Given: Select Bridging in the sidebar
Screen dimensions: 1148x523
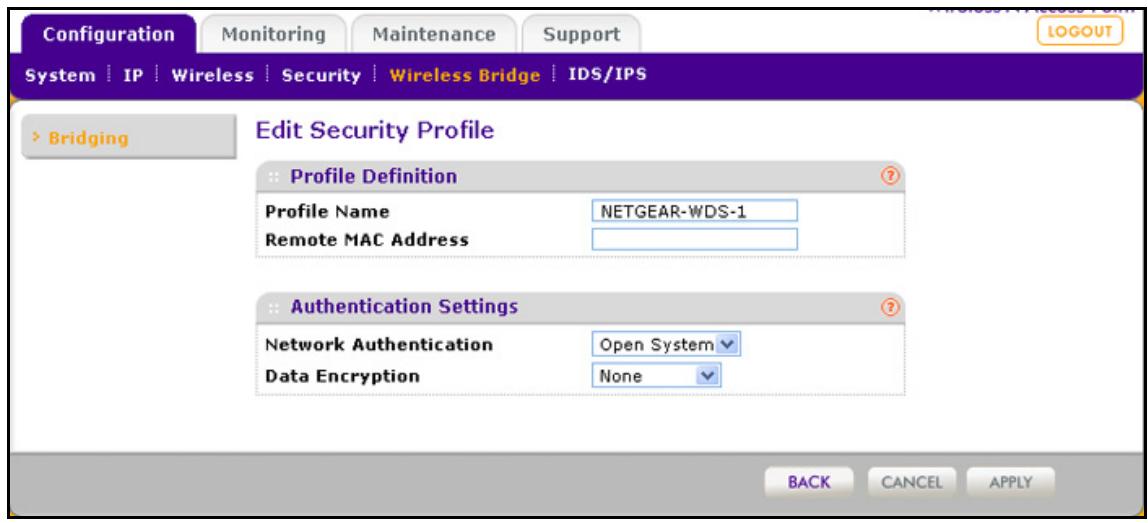Looking at the screenshot, I should pos(129,138).
